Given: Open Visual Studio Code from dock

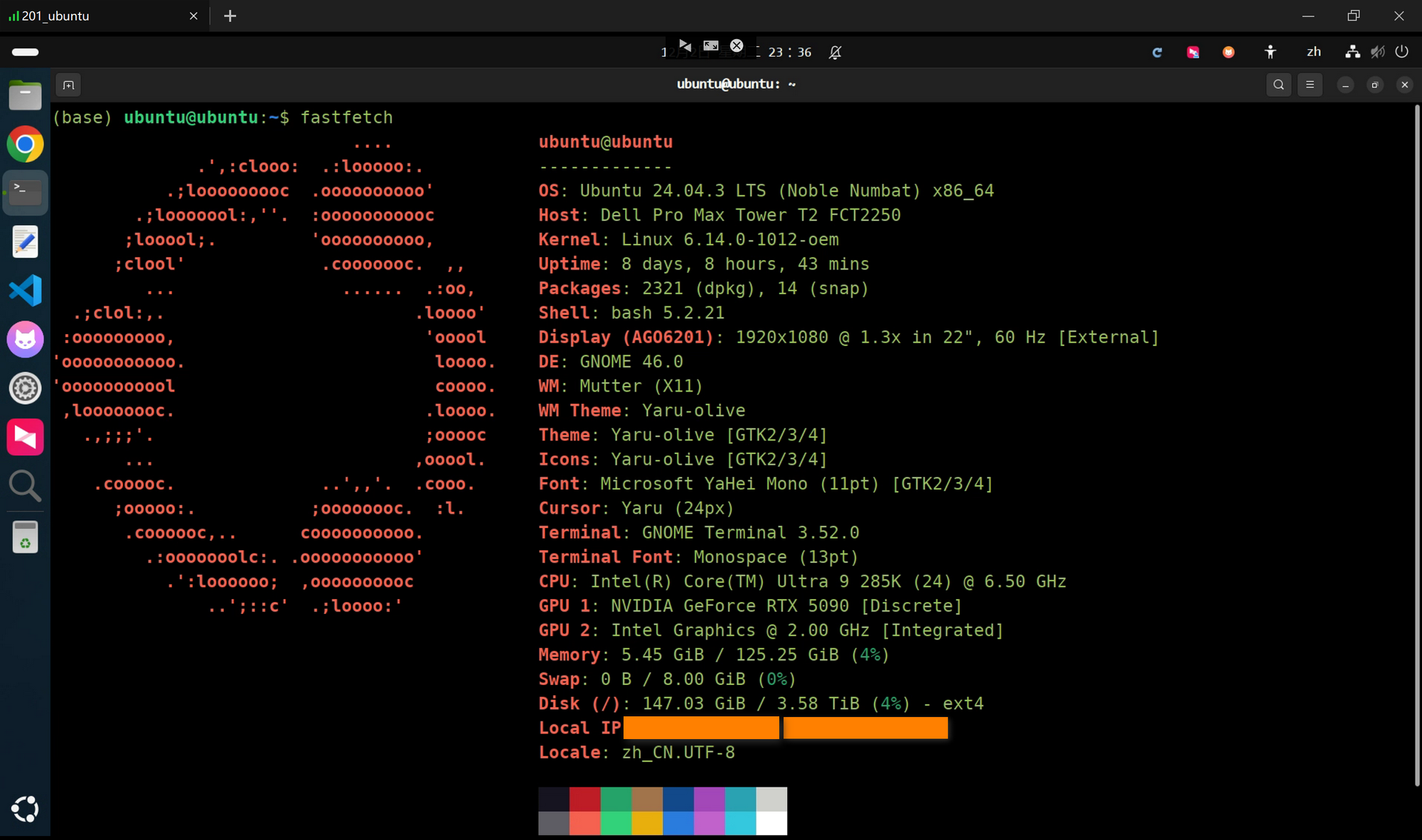Looking at the screenshot, I should coord(25,291).
